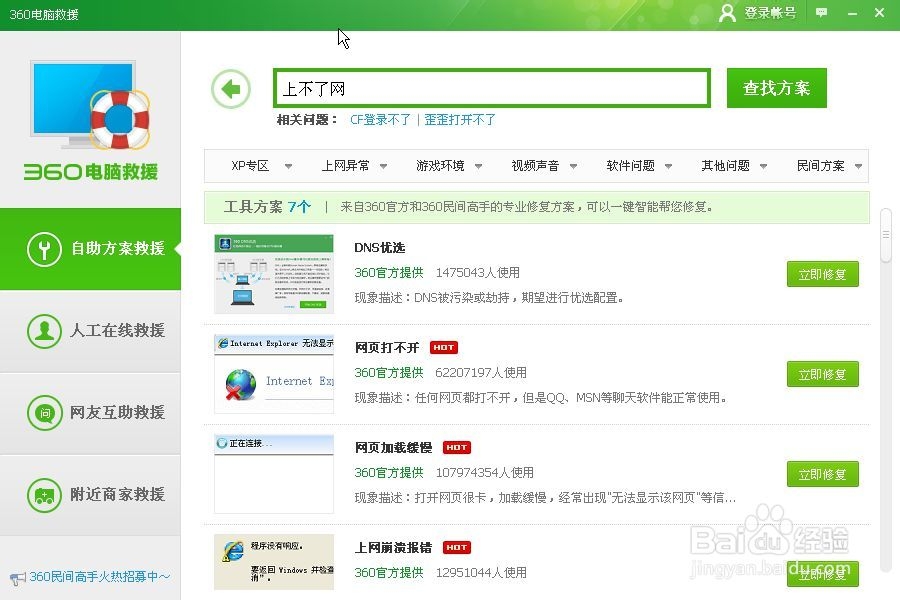Viewport: 900px width, 600px height.
Task: Click 立即修复 for 上网崩溃报错
Action: [x=823, y=574]
